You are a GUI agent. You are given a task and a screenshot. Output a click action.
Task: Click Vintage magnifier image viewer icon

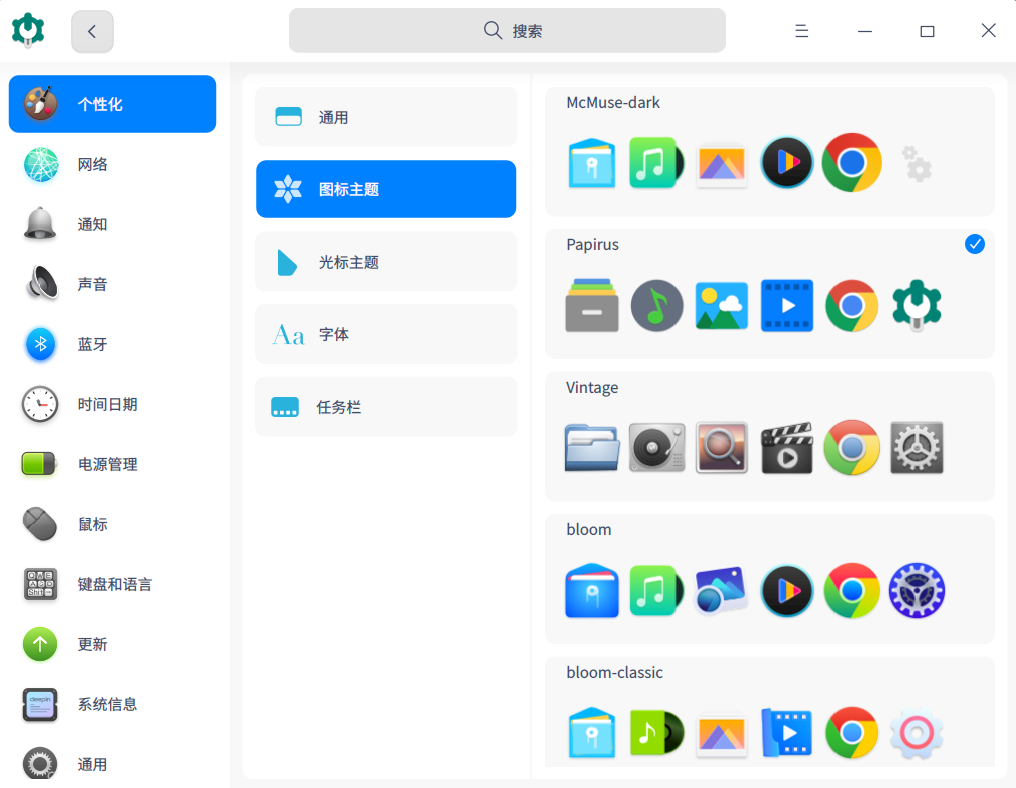point(722,448)
